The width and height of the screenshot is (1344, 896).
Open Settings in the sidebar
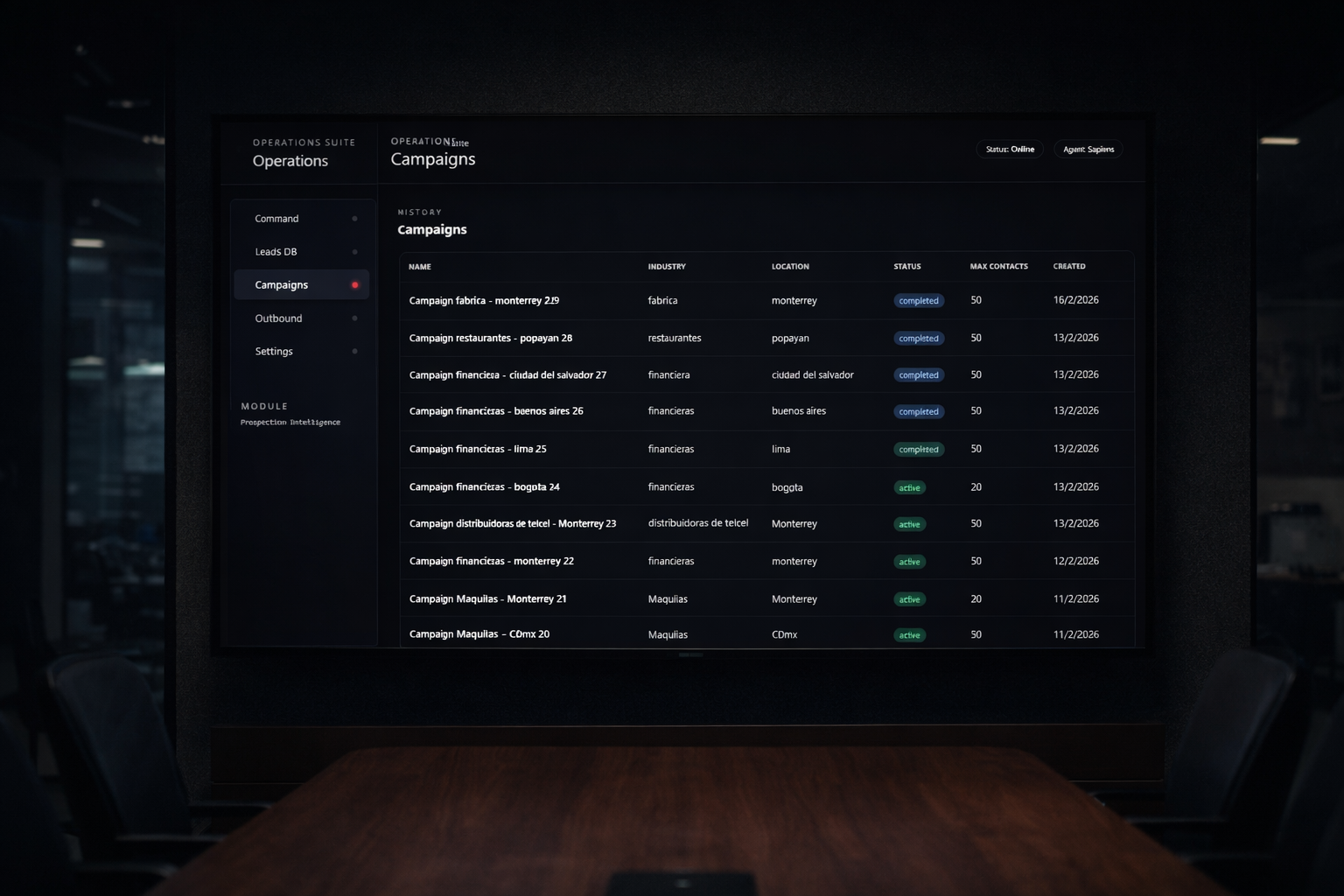click(x=274, y=352)
